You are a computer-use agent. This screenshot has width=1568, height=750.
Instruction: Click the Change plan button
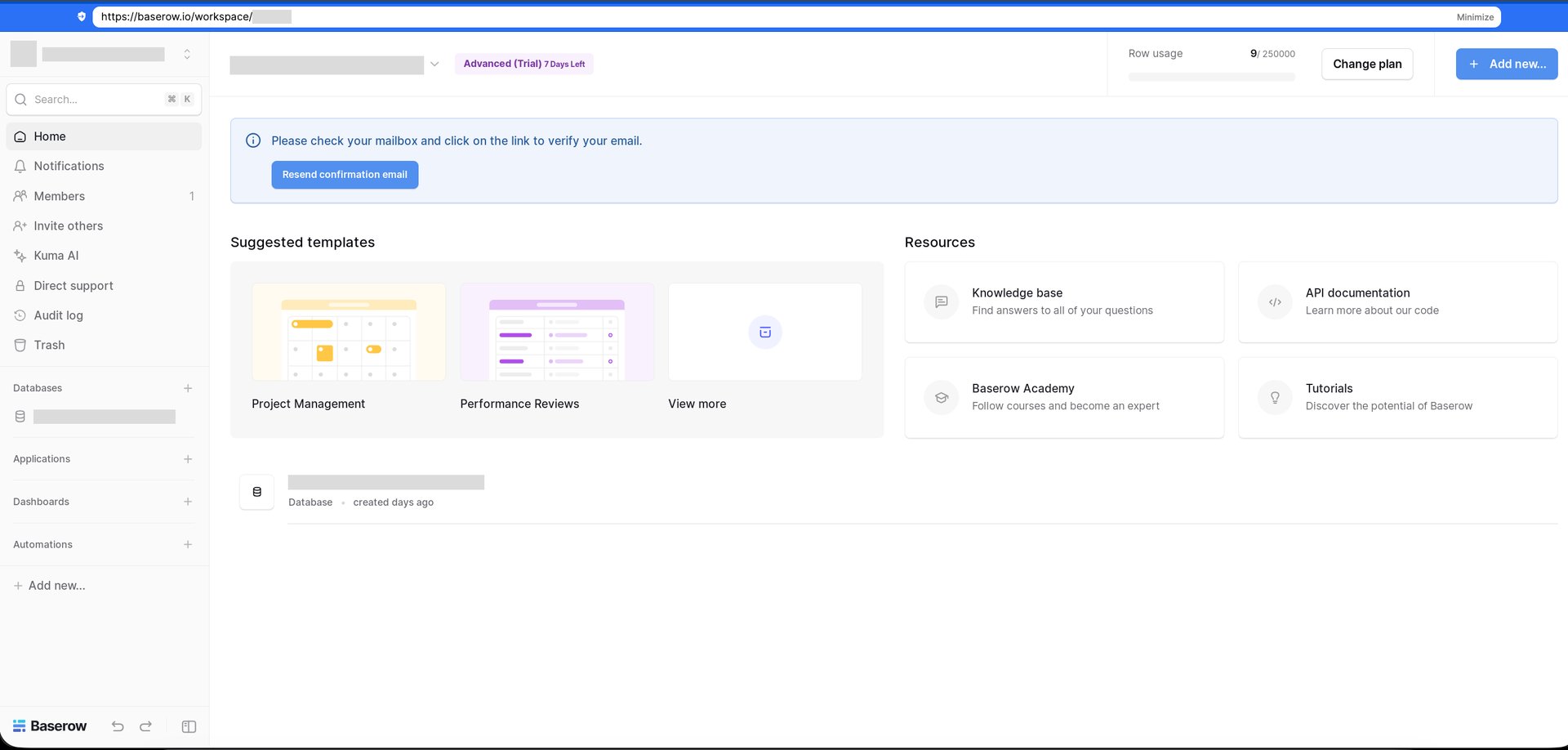click(x=1367, y=64)
